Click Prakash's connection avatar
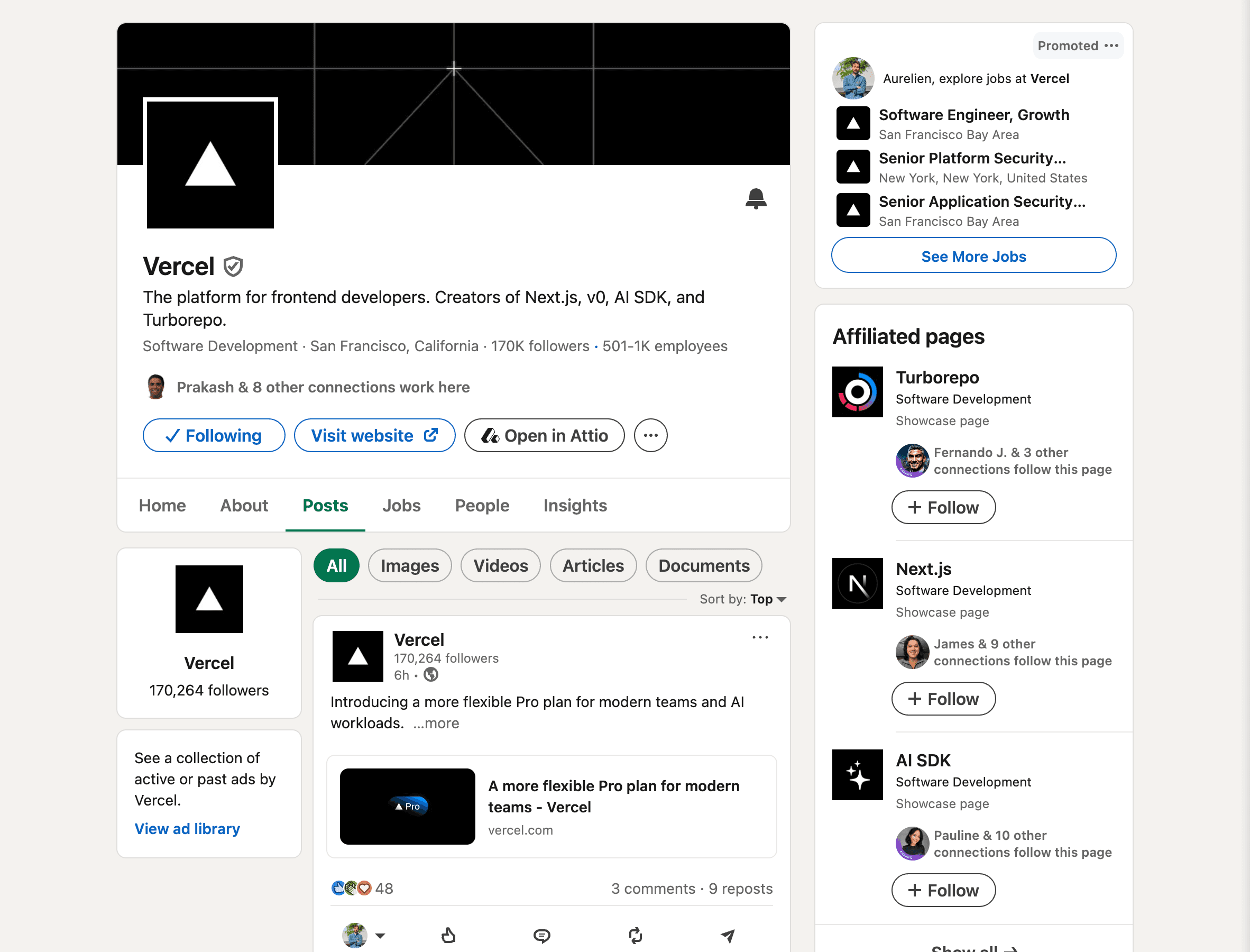Image resolution: width=1250 pixels, height=952 pixels. (156, 387)
